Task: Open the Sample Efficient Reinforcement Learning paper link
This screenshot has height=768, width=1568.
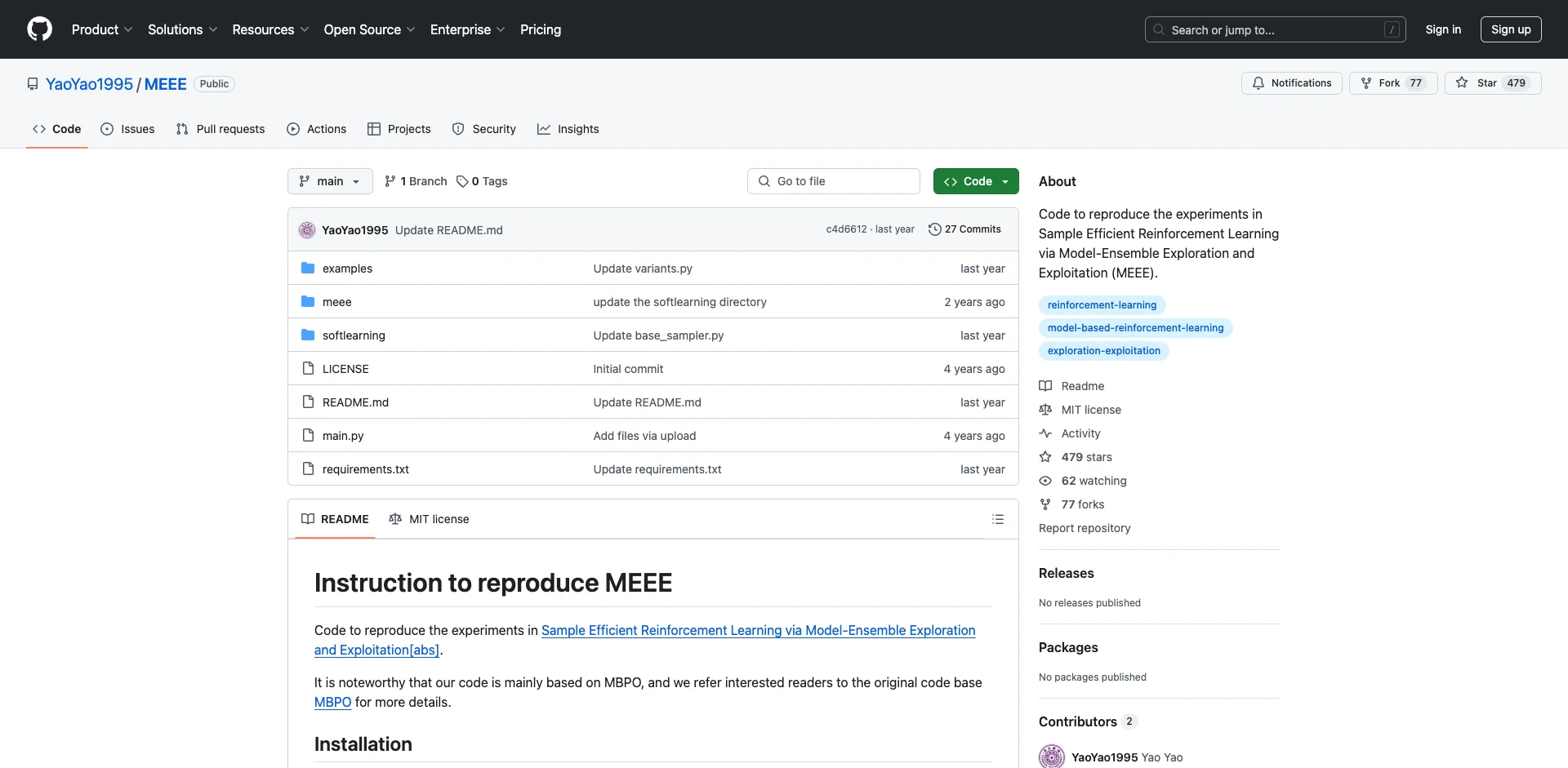Action: tap(645, 640)
